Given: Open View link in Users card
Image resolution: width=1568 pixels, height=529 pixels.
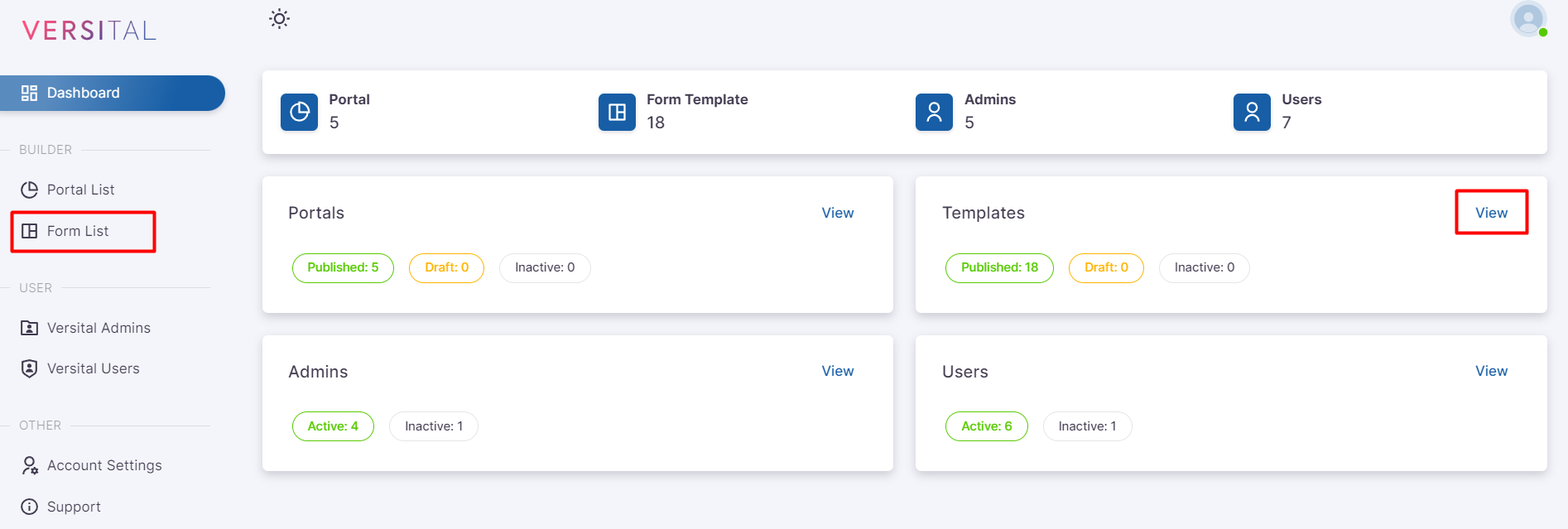Looking at the screenshot, I should pyautogui.click(x=1491, y=371).
